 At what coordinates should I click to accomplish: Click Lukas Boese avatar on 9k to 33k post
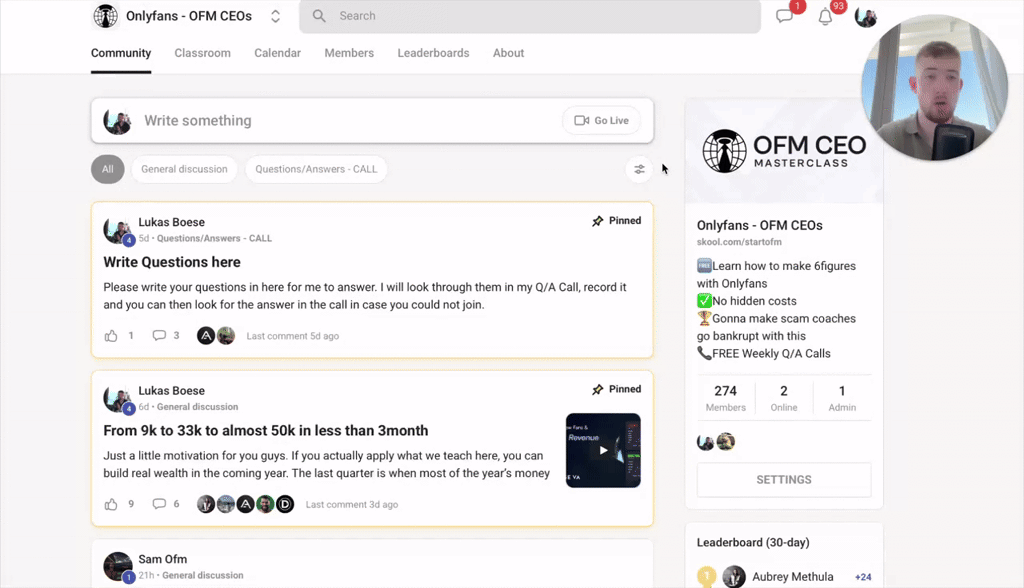point(118,399)
